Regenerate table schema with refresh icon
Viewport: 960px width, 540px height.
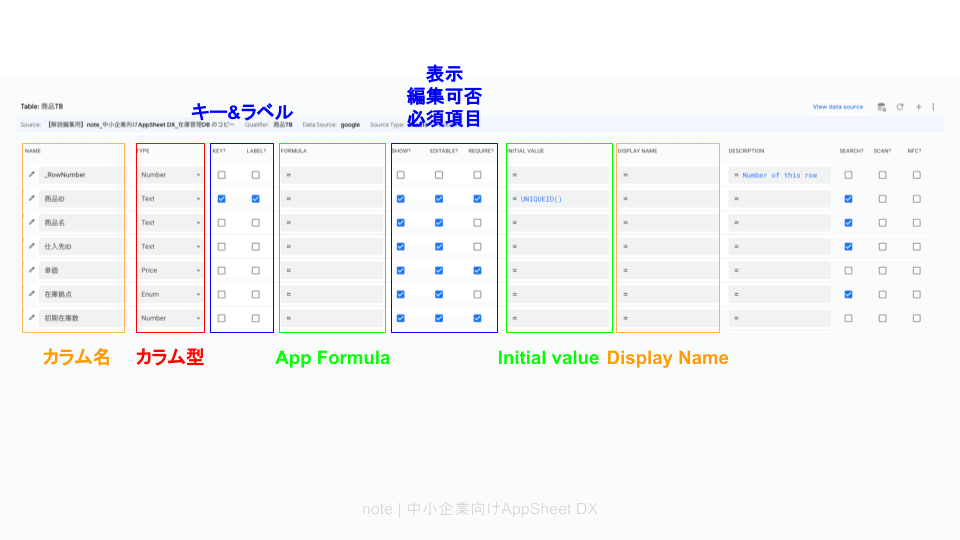(x=900, y=107)
